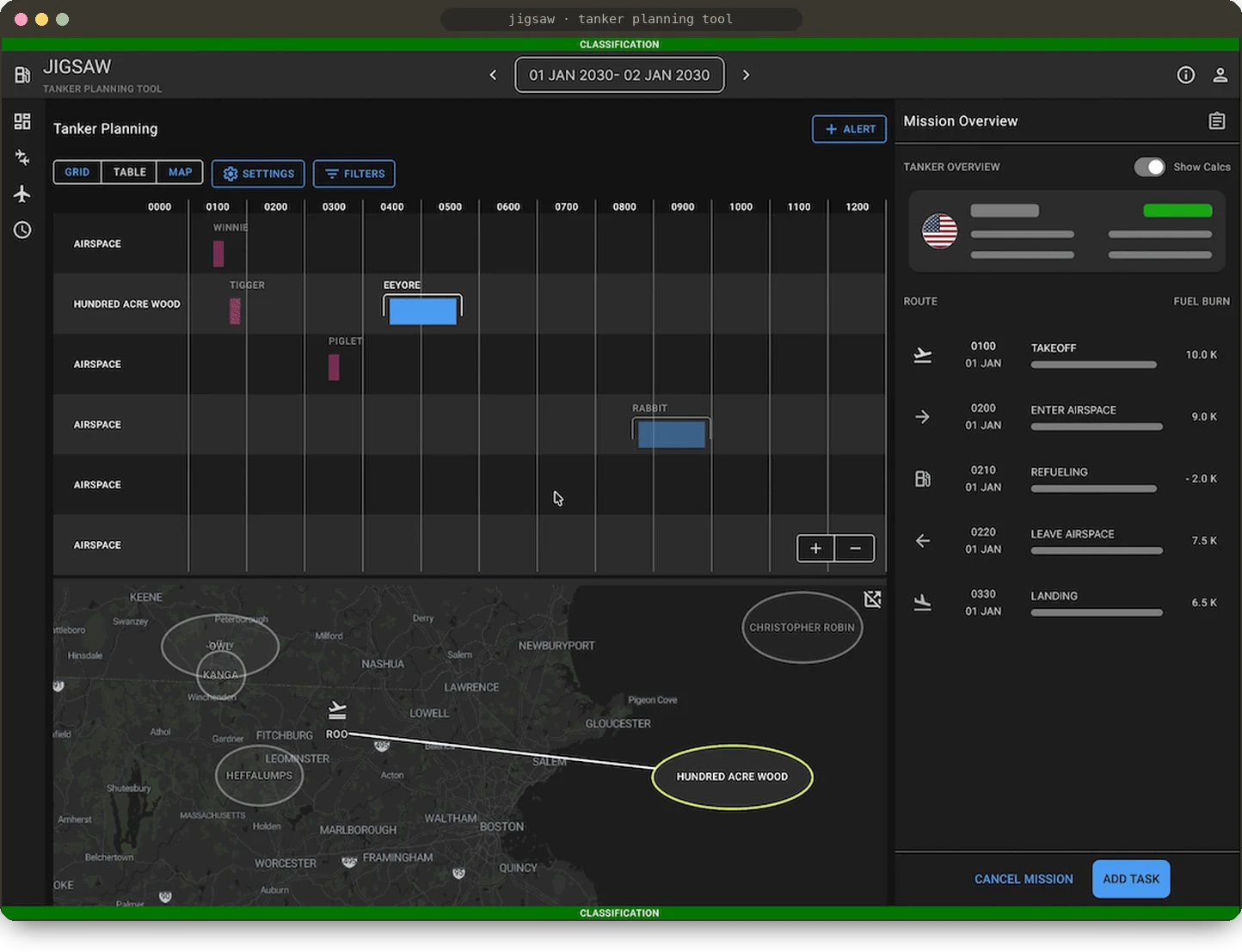Open the user profile icon
The image size is (1242, 952).
coord(1220,75)
